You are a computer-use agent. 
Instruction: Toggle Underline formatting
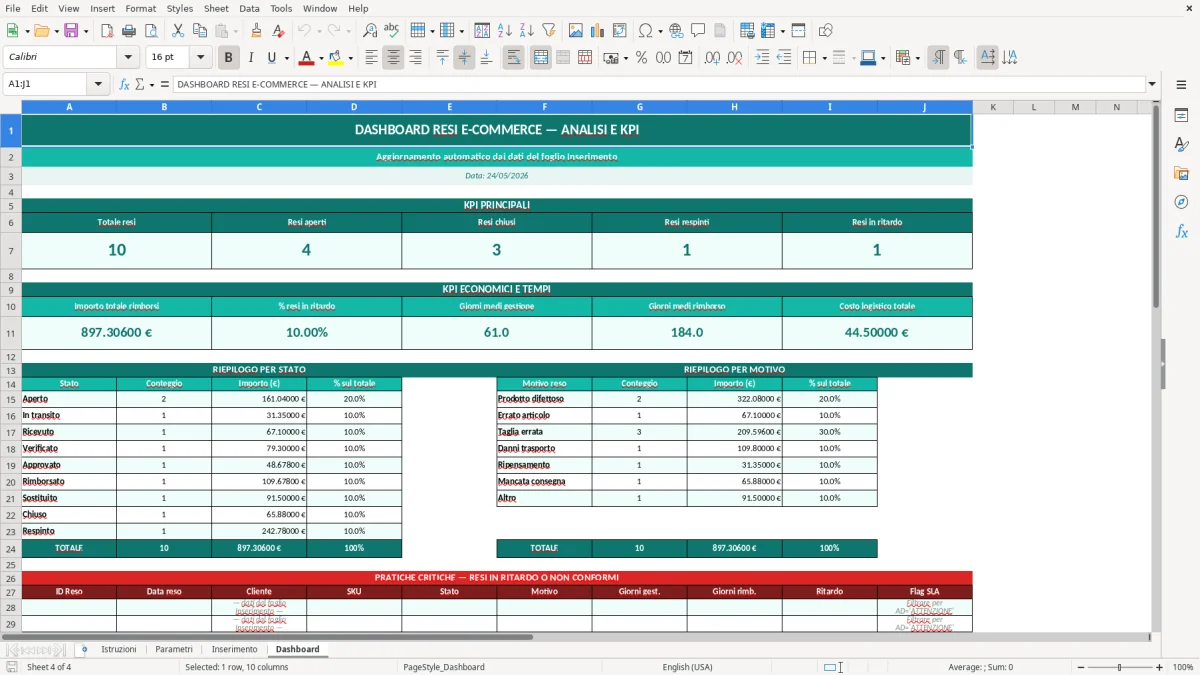[x=271, y=58]
